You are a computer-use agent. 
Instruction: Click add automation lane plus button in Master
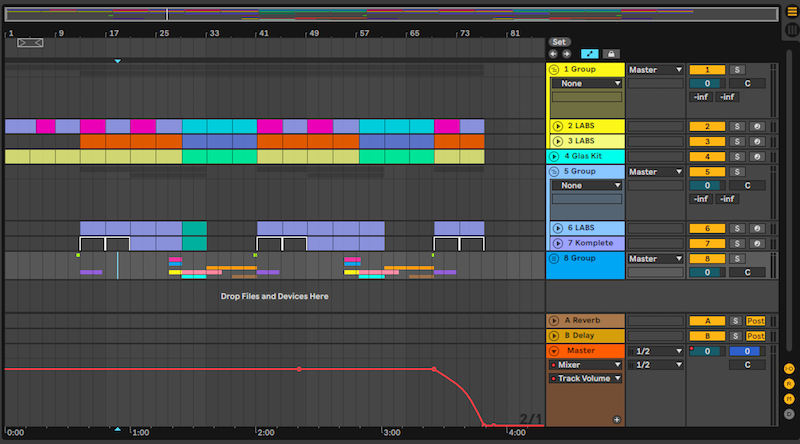617,420
